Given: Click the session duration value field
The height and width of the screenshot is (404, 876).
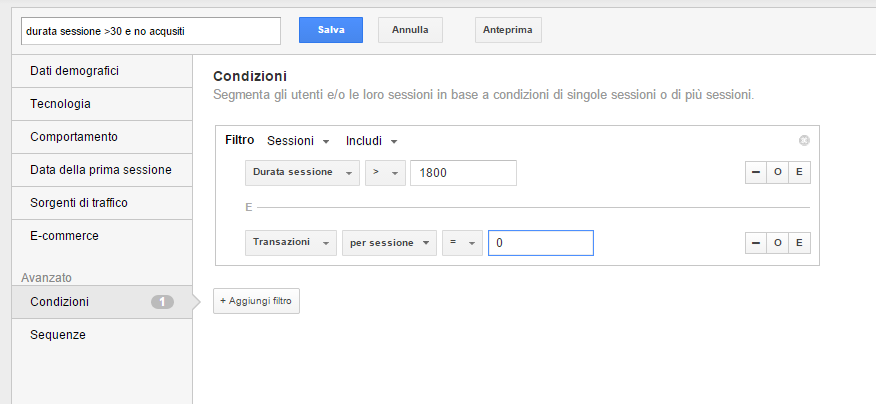Looking at the screenshot, I should [463, 173].
